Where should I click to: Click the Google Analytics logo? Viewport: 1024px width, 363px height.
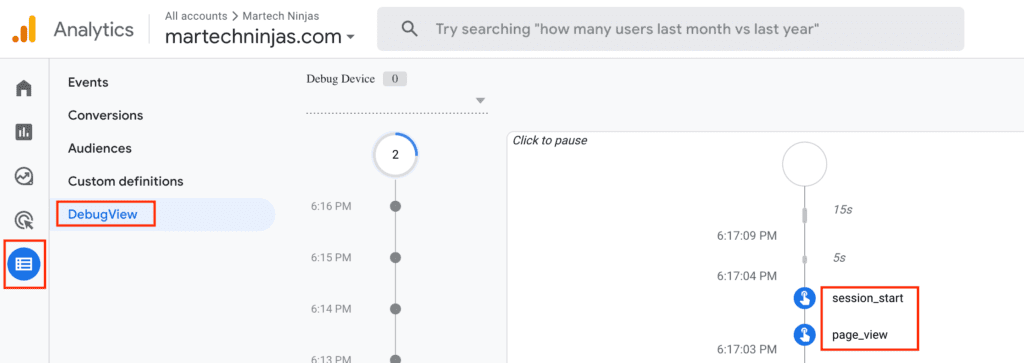[x=24, y=29]
